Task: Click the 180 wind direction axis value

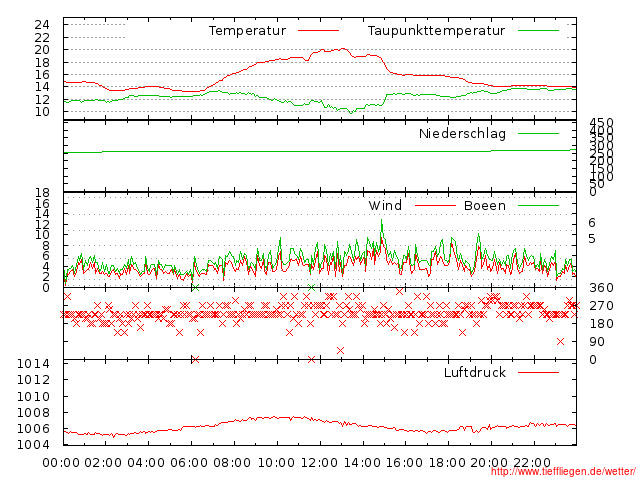Action: point(601,324)
